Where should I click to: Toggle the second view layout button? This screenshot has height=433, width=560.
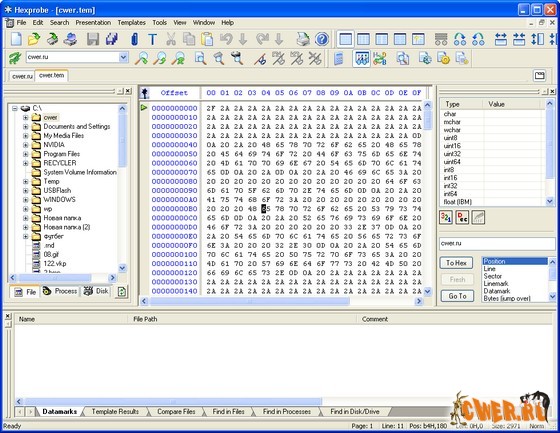click(x=363, y=39)
